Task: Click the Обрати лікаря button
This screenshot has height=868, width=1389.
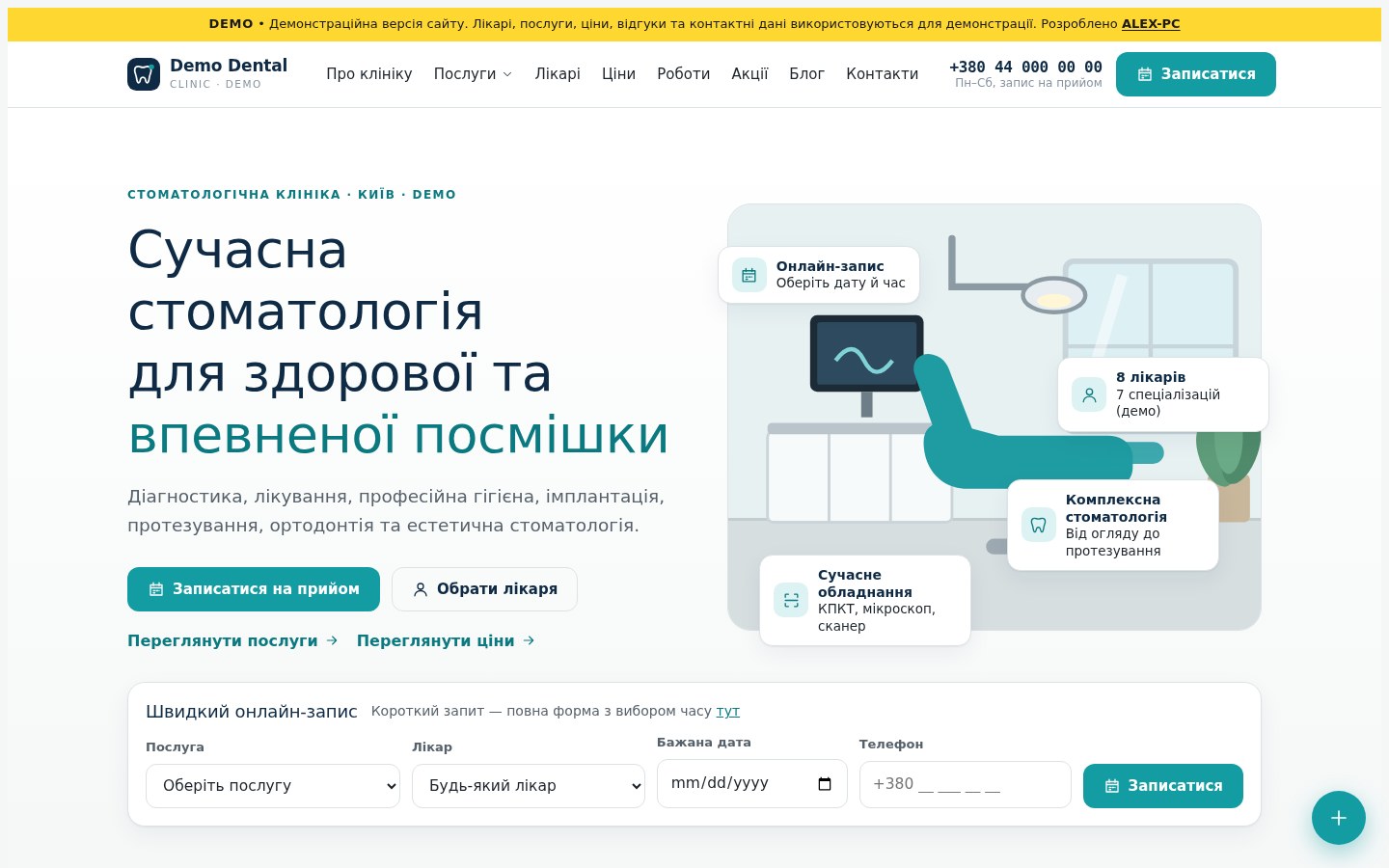Action: click(x=484, y=589)
